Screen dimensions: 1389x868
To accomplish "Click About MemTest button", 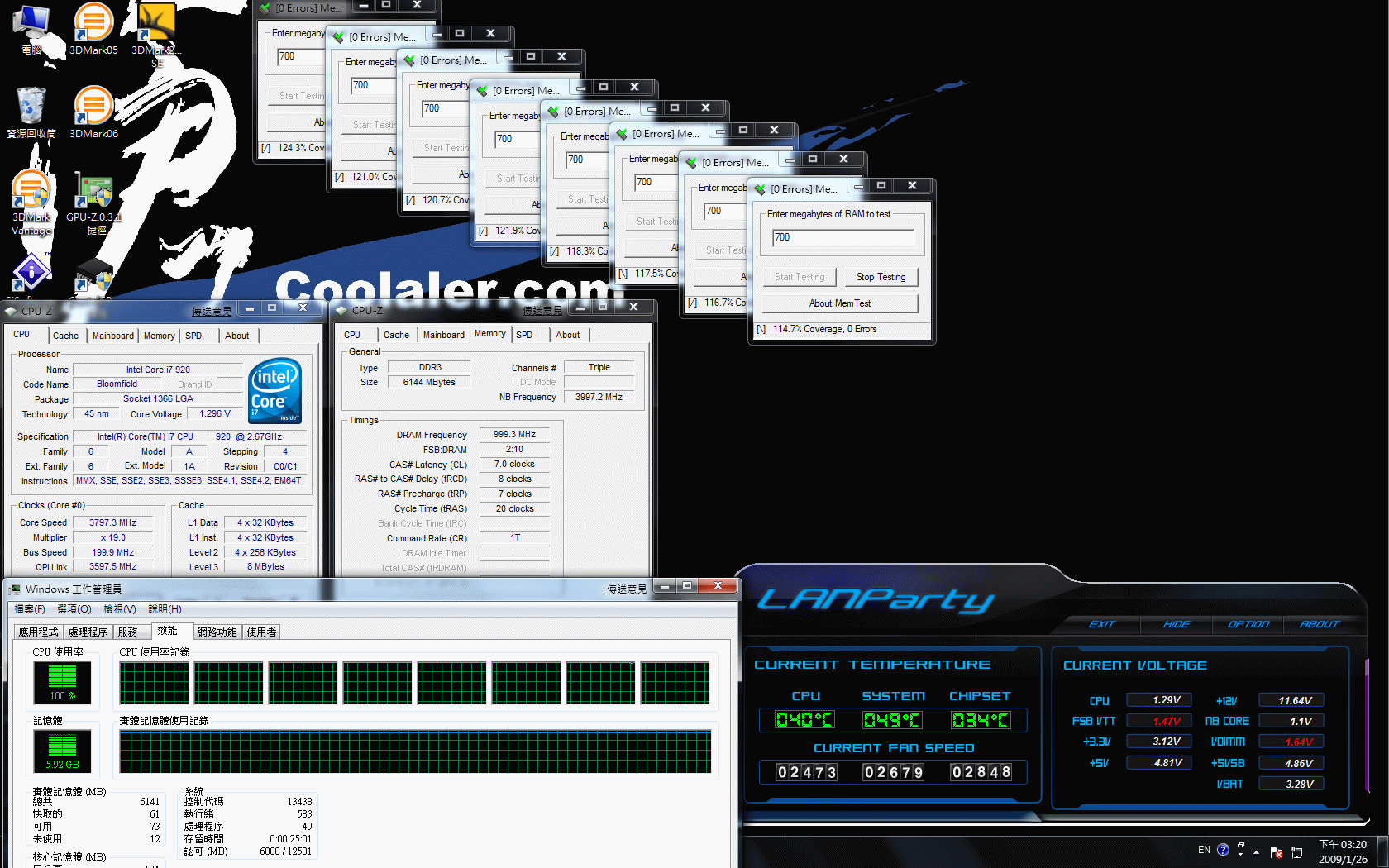I will (x=839, y=303).
